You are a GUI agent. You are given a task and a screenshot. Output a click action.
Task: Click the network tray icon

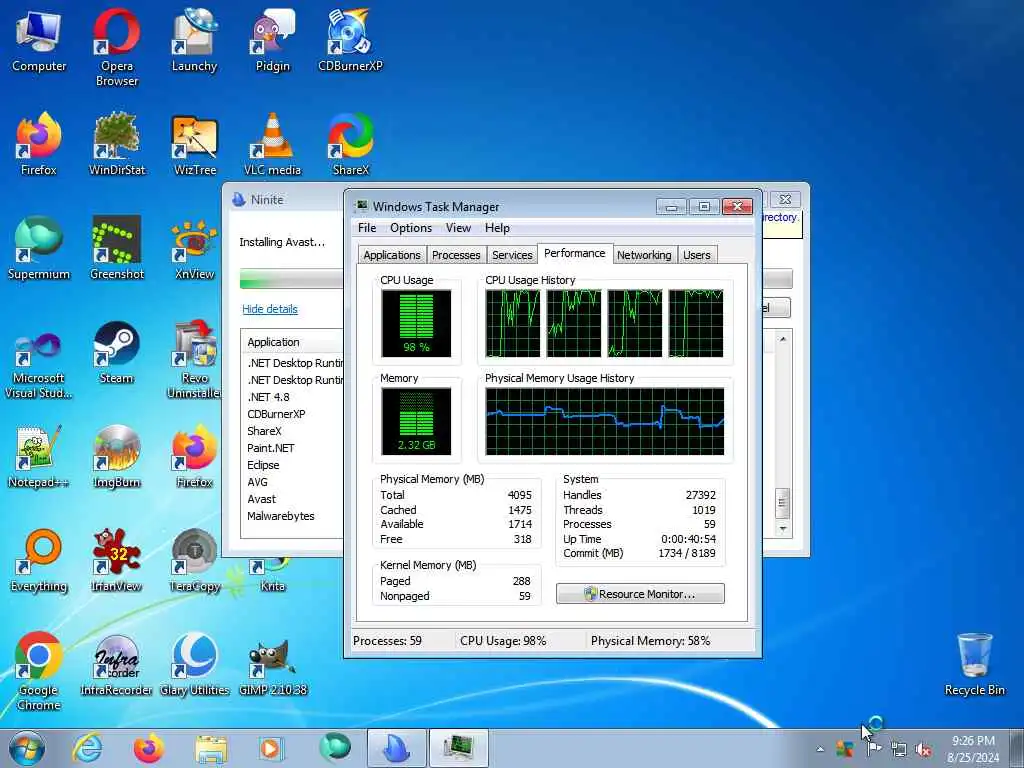(899, 750)
